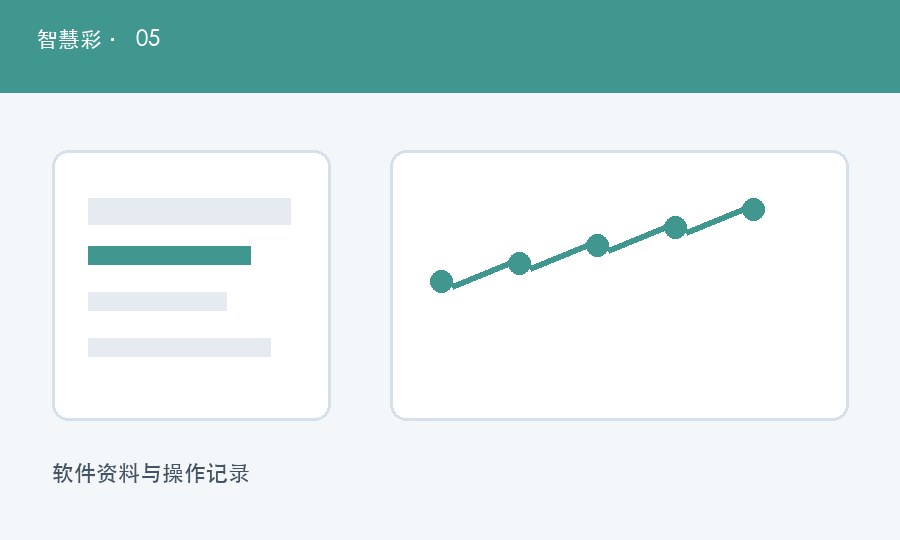Click the second data point on line chart

click(519, 263)
